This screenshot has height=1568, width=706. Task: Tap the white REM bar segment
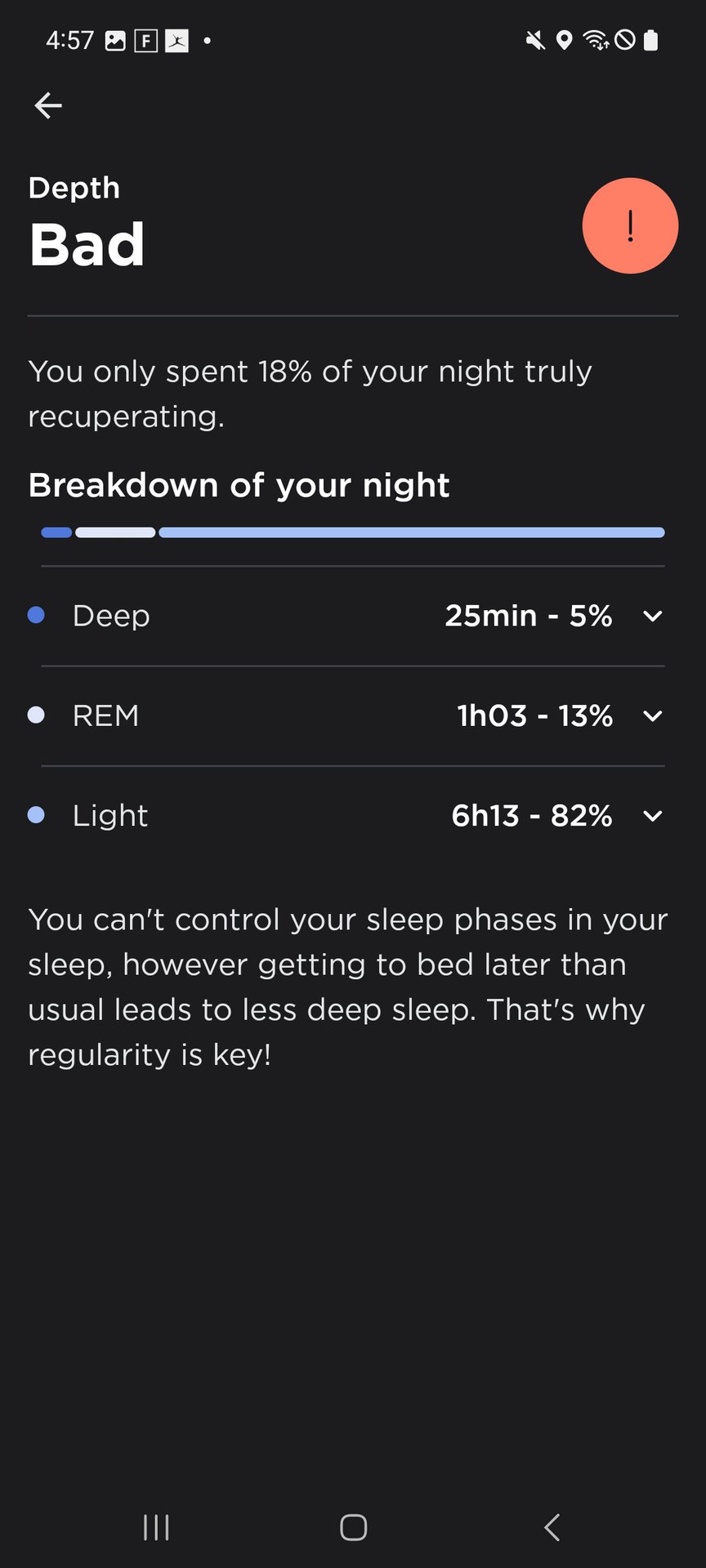[x=115, y=532]
